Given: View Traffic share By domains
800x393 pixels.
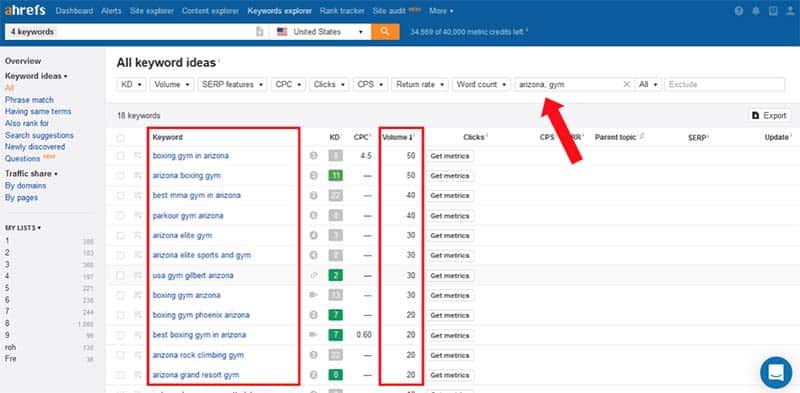Looking at the screenshot, I should pyautogui.click(x=26, y=186).
